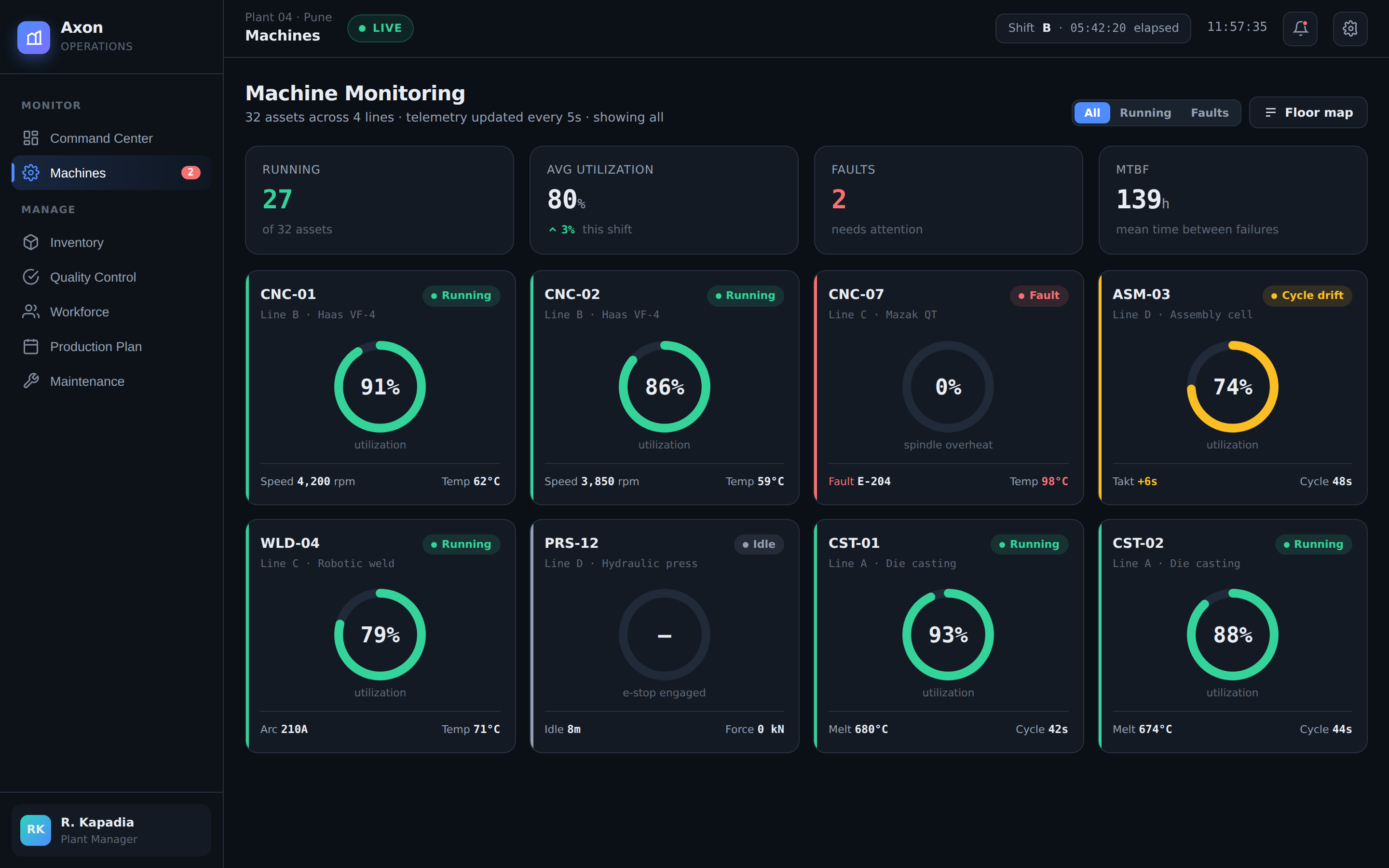Open the Avg Utilization summary card
This screenshot has width=1389, height=868.
point(664,200)
